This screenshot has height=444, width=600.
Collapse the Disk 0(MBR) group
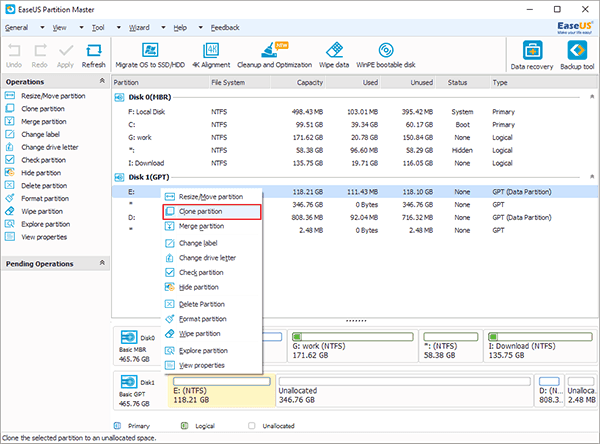pos(592,96)
